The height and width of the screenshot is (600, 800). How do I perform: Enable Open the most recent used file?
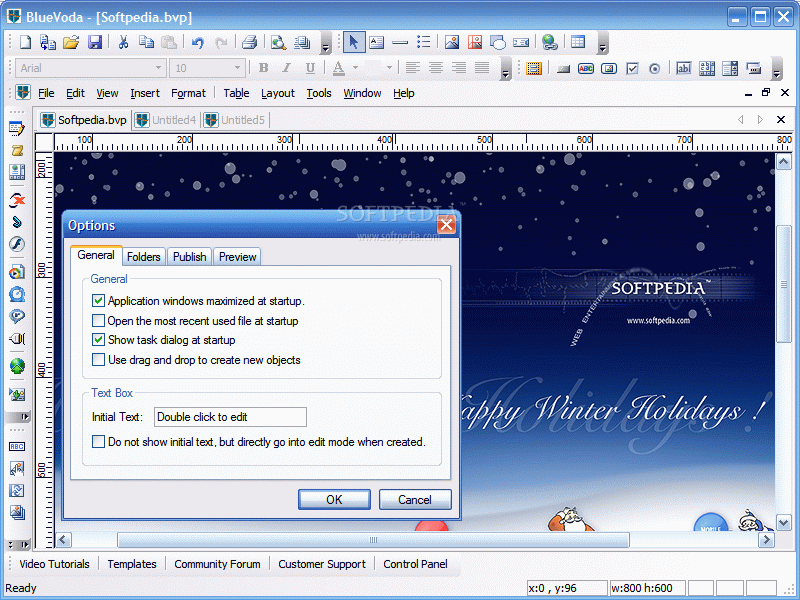(98, 321)
